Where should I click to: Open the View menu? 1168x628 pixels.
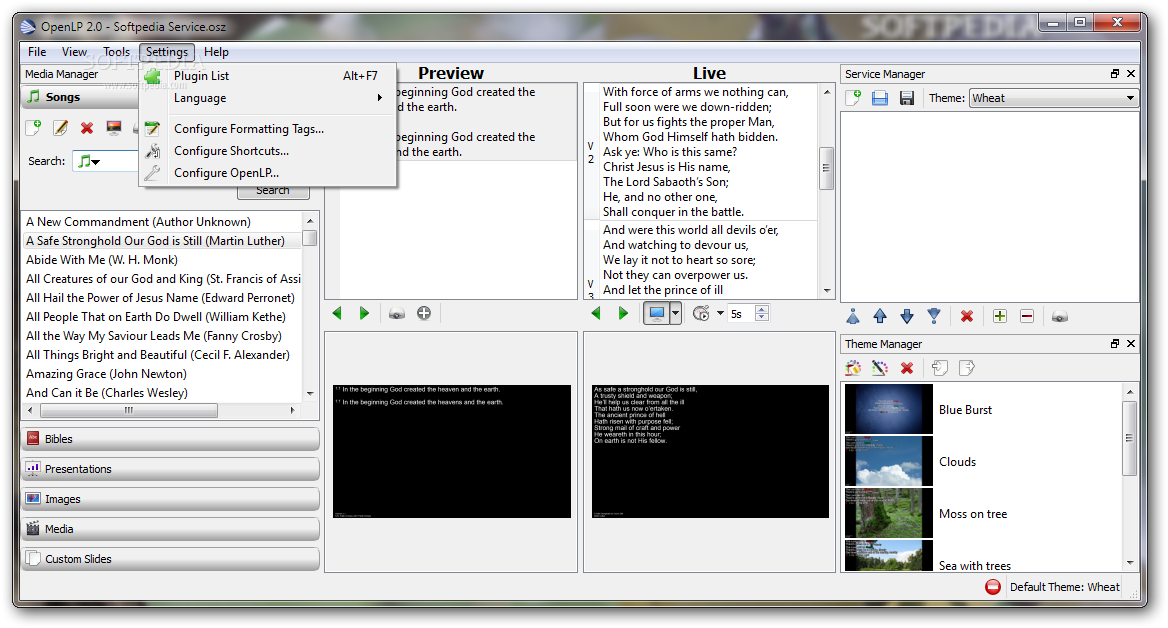click(x=74, y=51)
